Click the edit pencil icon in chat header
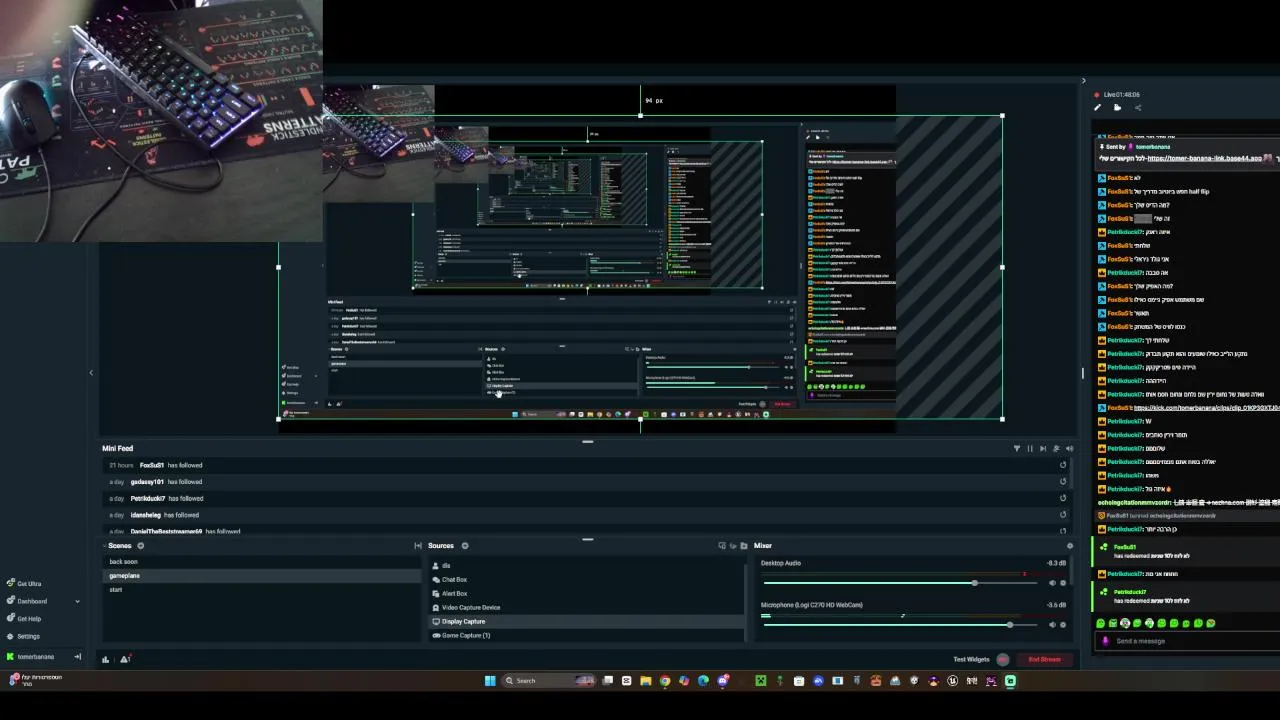1280x720 pixels. click(x=1097, y=108)
